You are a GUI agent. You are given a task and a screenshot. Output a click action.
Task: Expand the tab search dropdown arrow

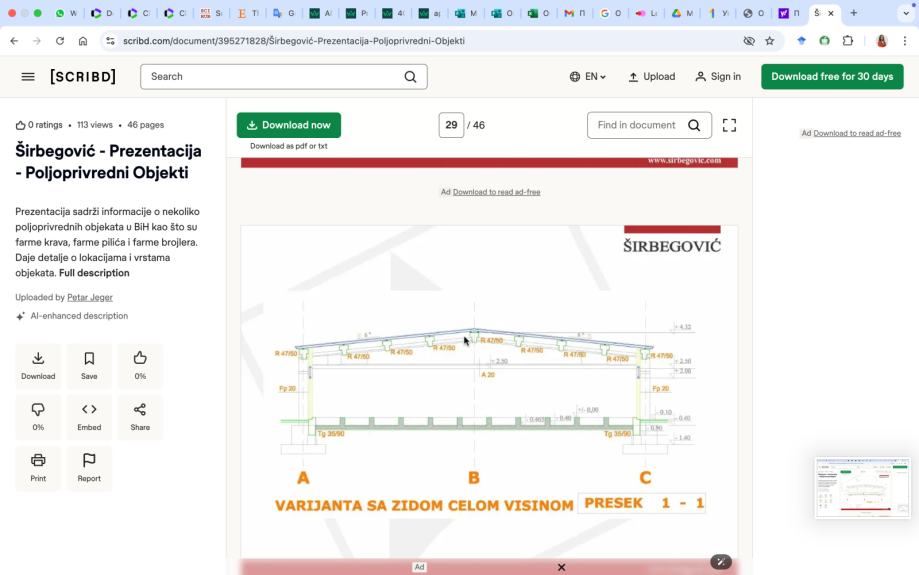click(906, 13)
